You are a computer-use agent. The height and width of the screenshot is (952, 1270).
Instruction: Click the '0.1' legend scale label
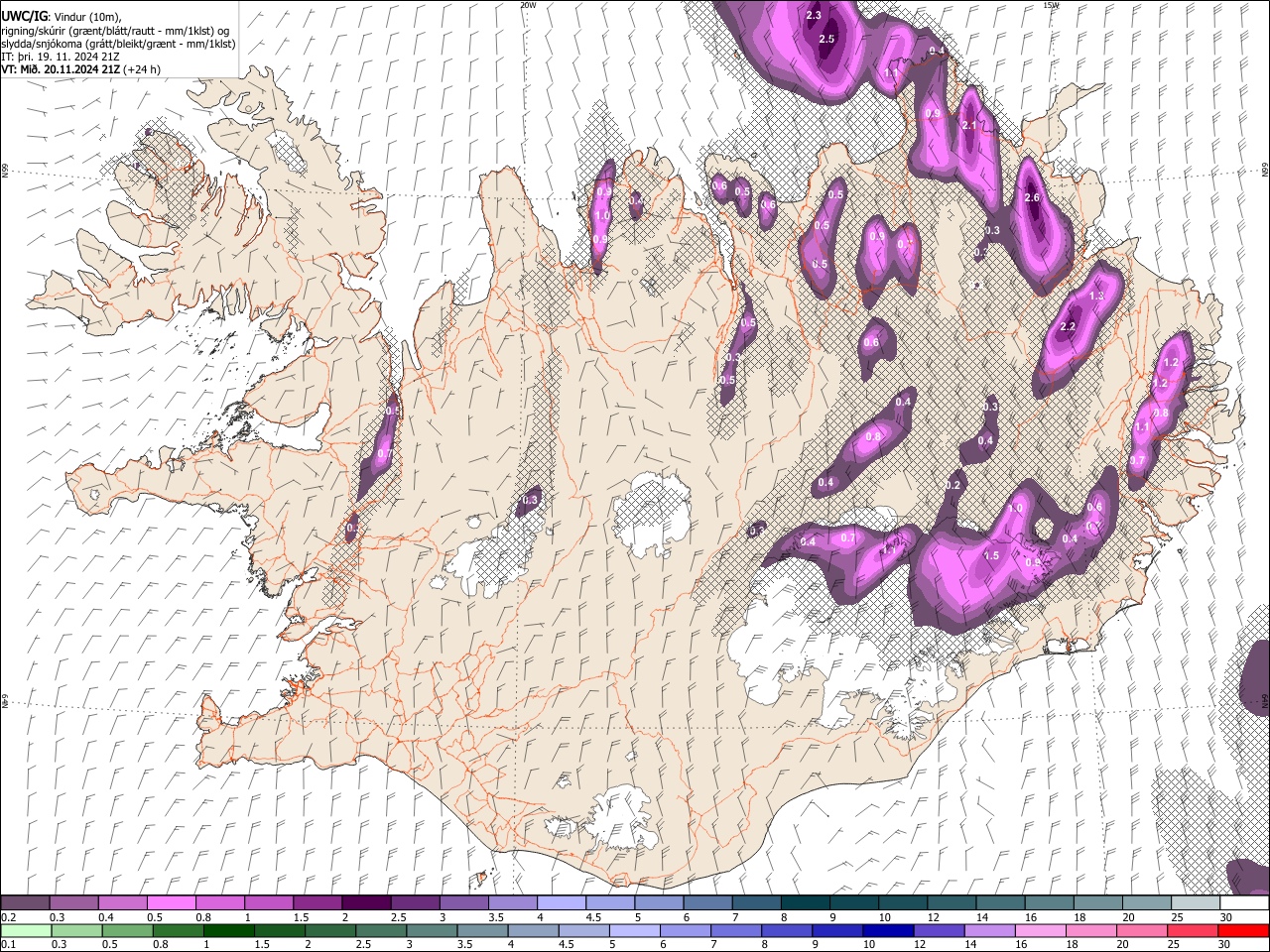point(8,944)
